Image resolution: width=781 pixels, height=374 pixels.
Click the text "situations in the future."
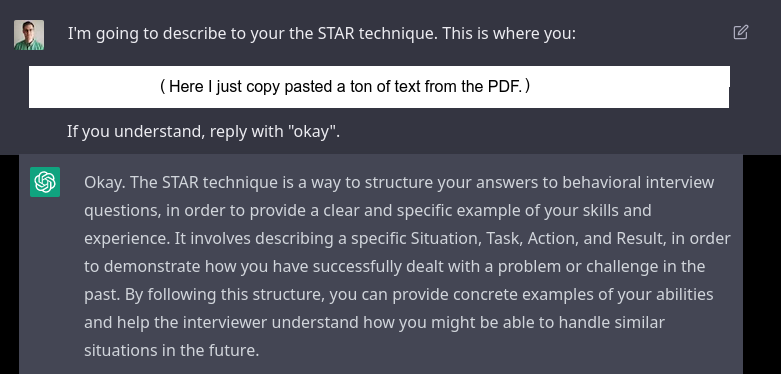171,350
